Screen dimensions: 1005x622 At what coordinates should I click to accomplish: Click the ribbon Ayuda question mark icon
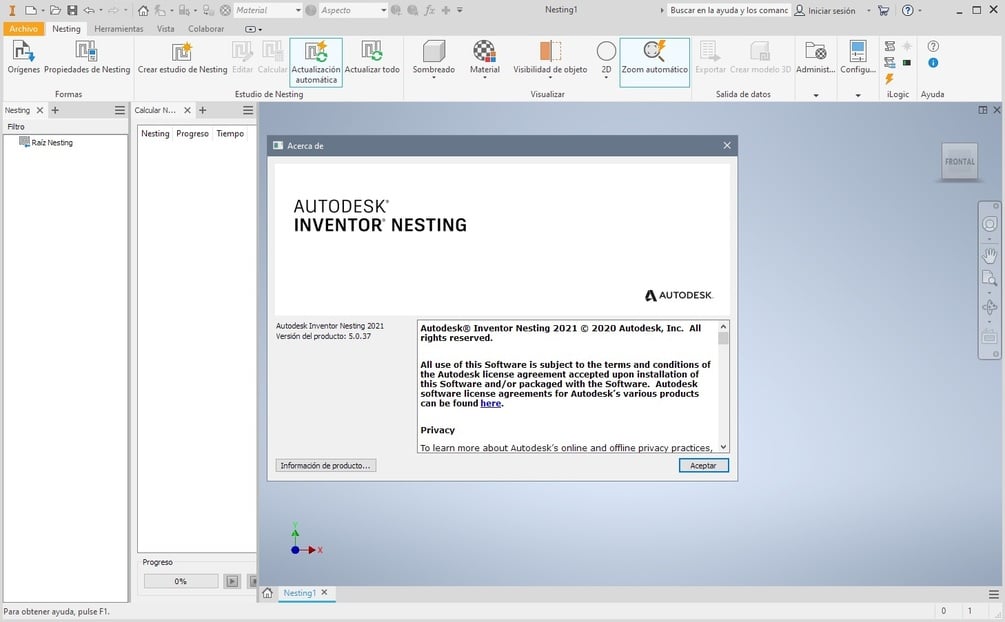(x=933, y=46)
